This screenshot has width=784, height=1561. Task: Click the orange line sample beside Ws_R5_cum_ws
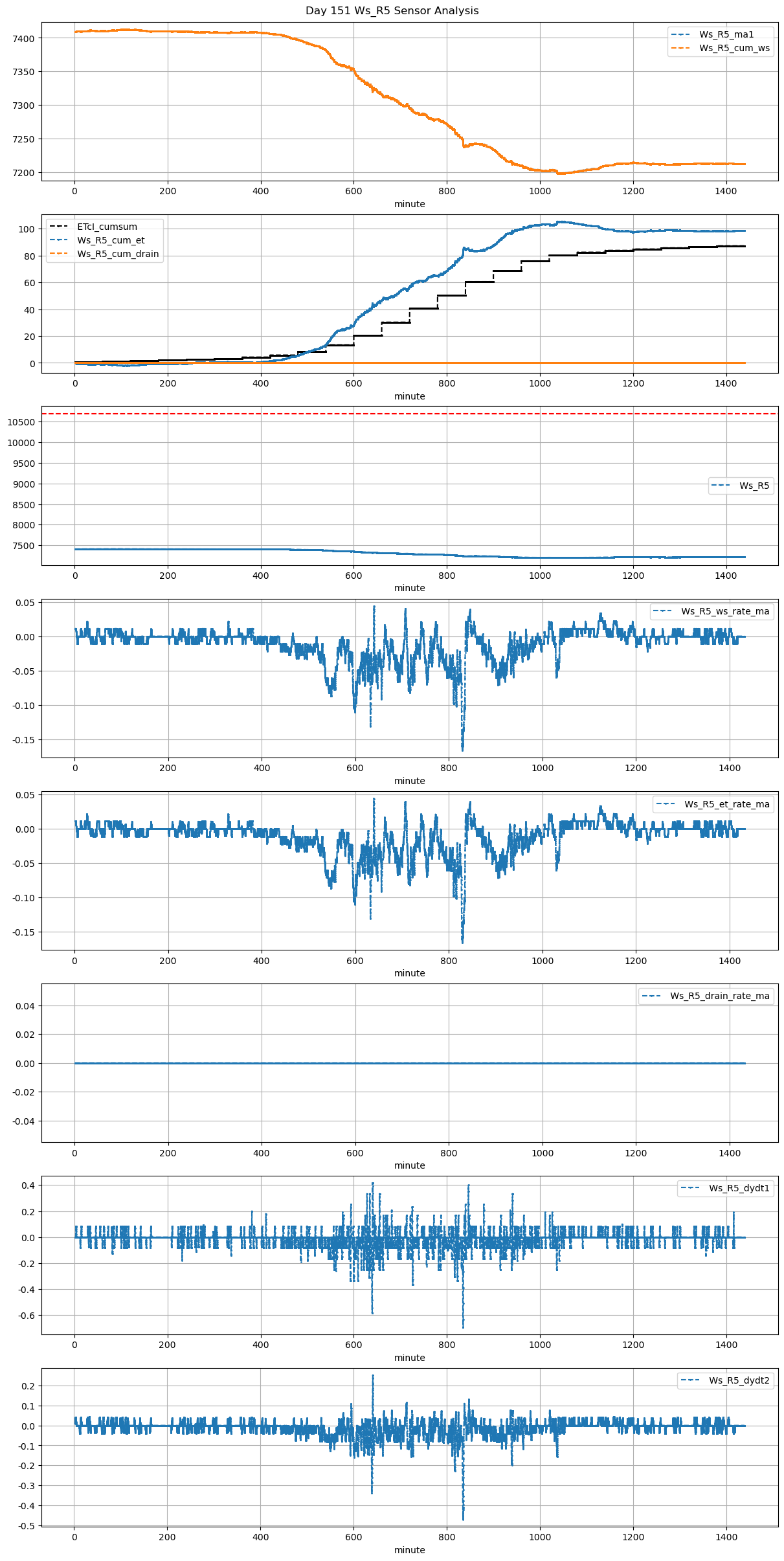(x=680, y=48)
